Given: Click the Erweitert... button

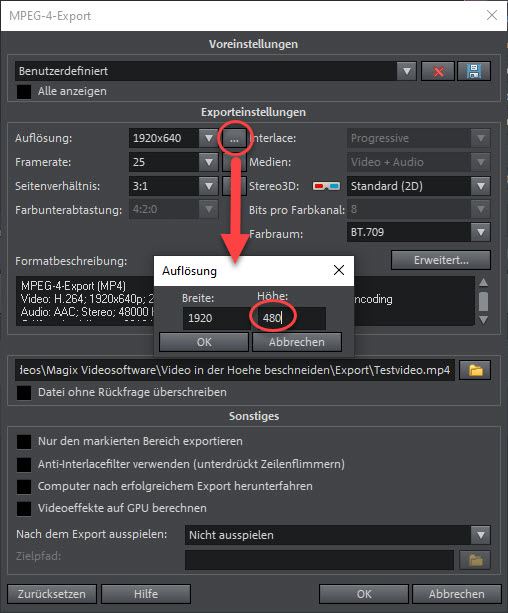Looking at the screenshot, I should point(441,260).
